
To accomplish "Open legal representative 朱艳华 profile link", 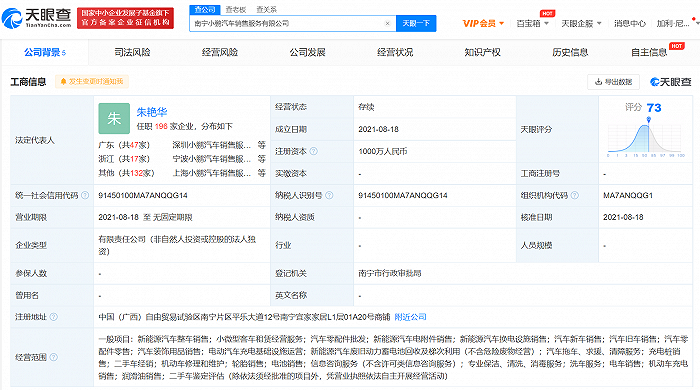I will coord(152,112).
